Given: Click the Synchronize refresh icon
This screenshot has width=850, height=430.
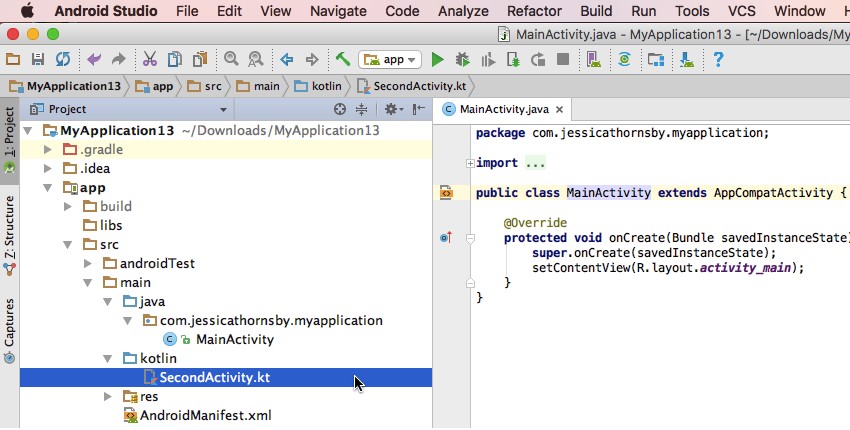Looking at the screenshot, I should (63, 59).
